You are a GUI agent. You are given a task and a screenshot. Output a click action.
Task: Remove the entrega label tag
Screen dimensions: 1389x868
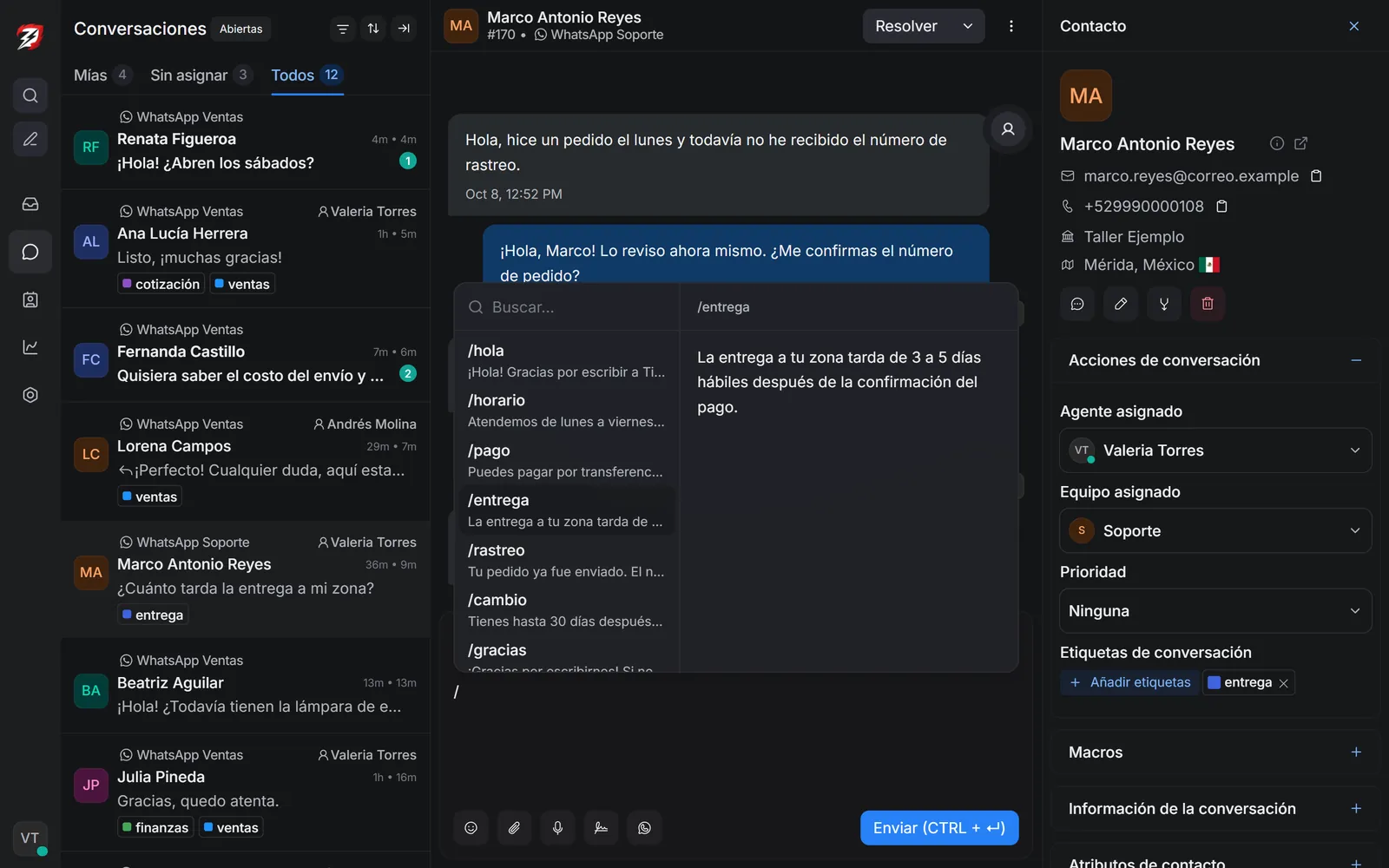point(1284,683)
